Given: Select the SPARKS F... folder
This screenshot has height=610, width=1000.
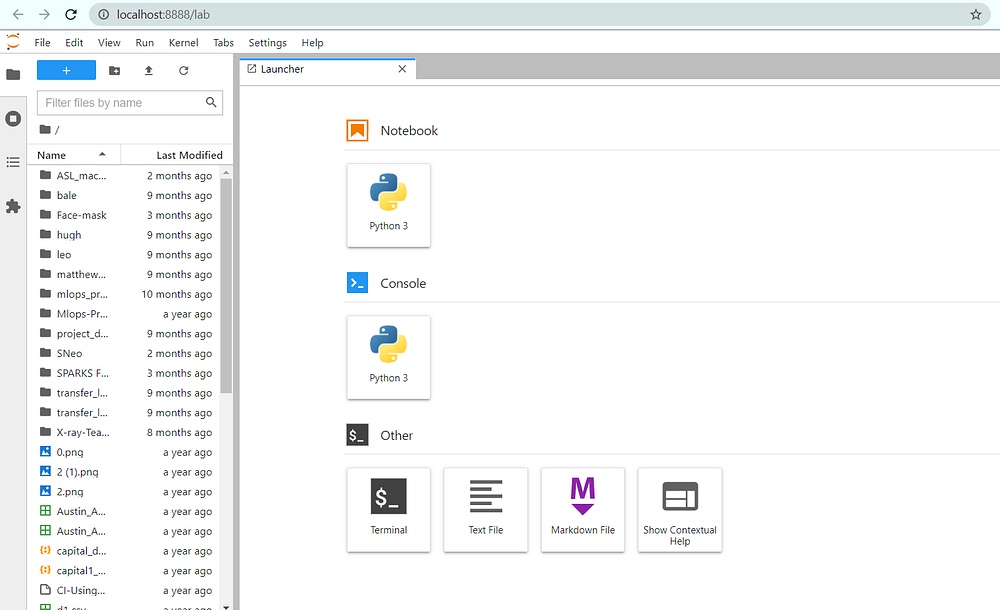Looking at the screenshot, I should pyautogui.click(x=126, y=373).
